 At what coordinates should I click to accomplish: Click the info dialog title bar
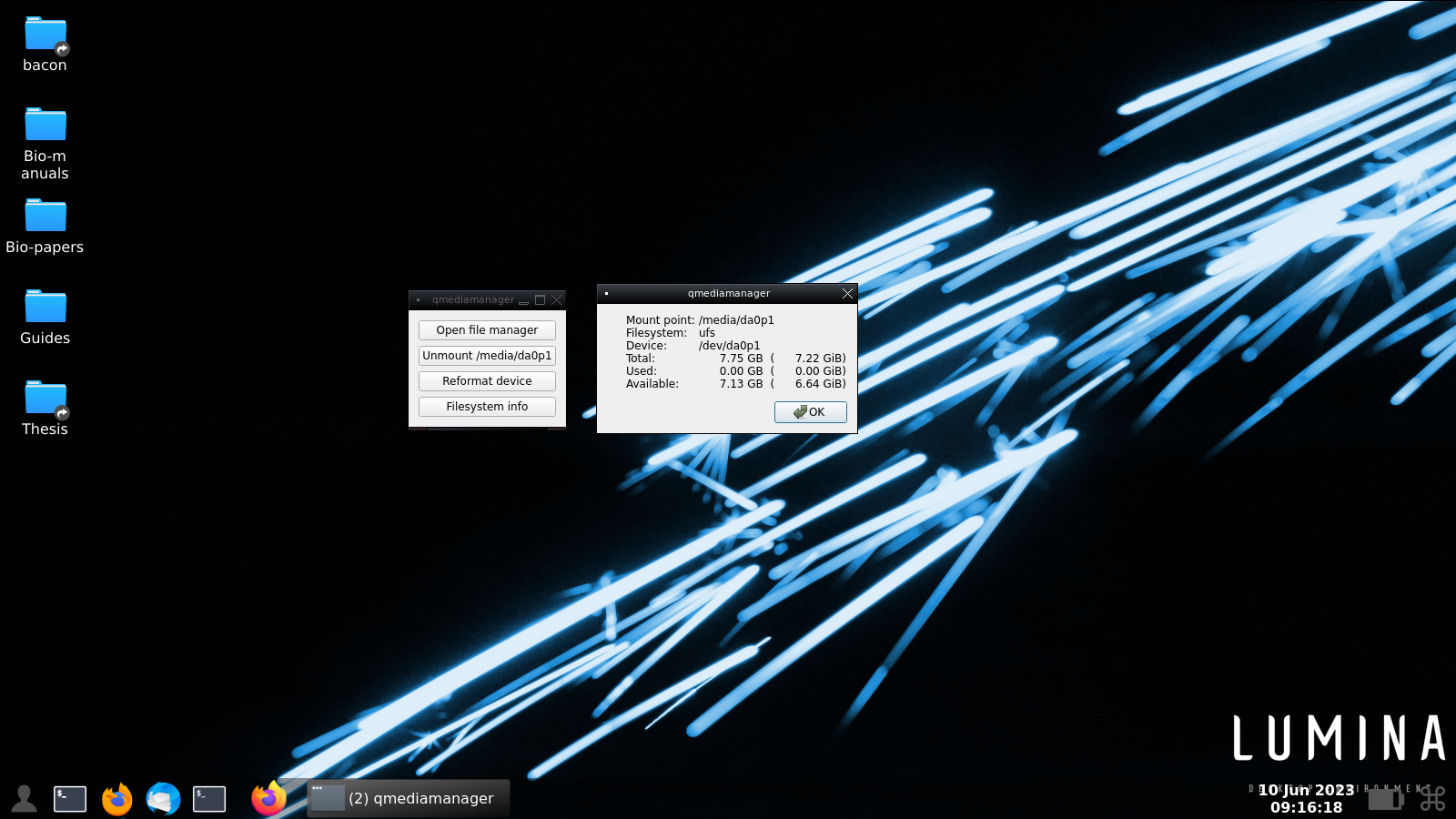point(728,293)
